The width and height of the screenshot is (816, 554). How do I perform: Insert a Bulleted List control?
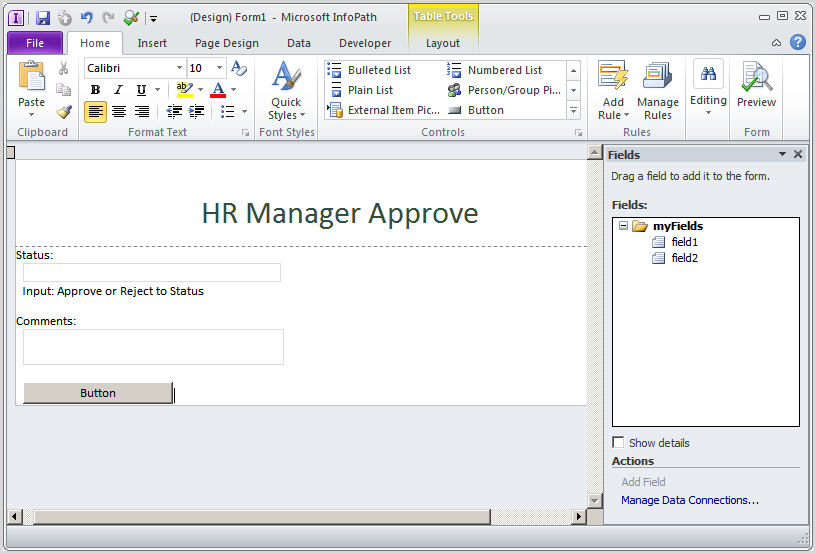point(369,70)
